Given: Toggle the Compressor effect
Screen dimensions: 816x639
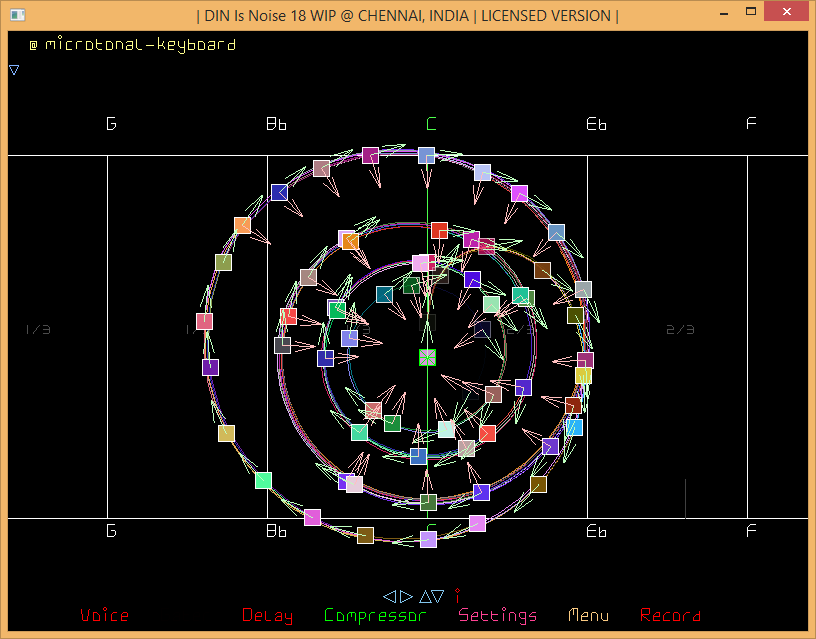Looking at the screenshot, I should tap(375, 616).
